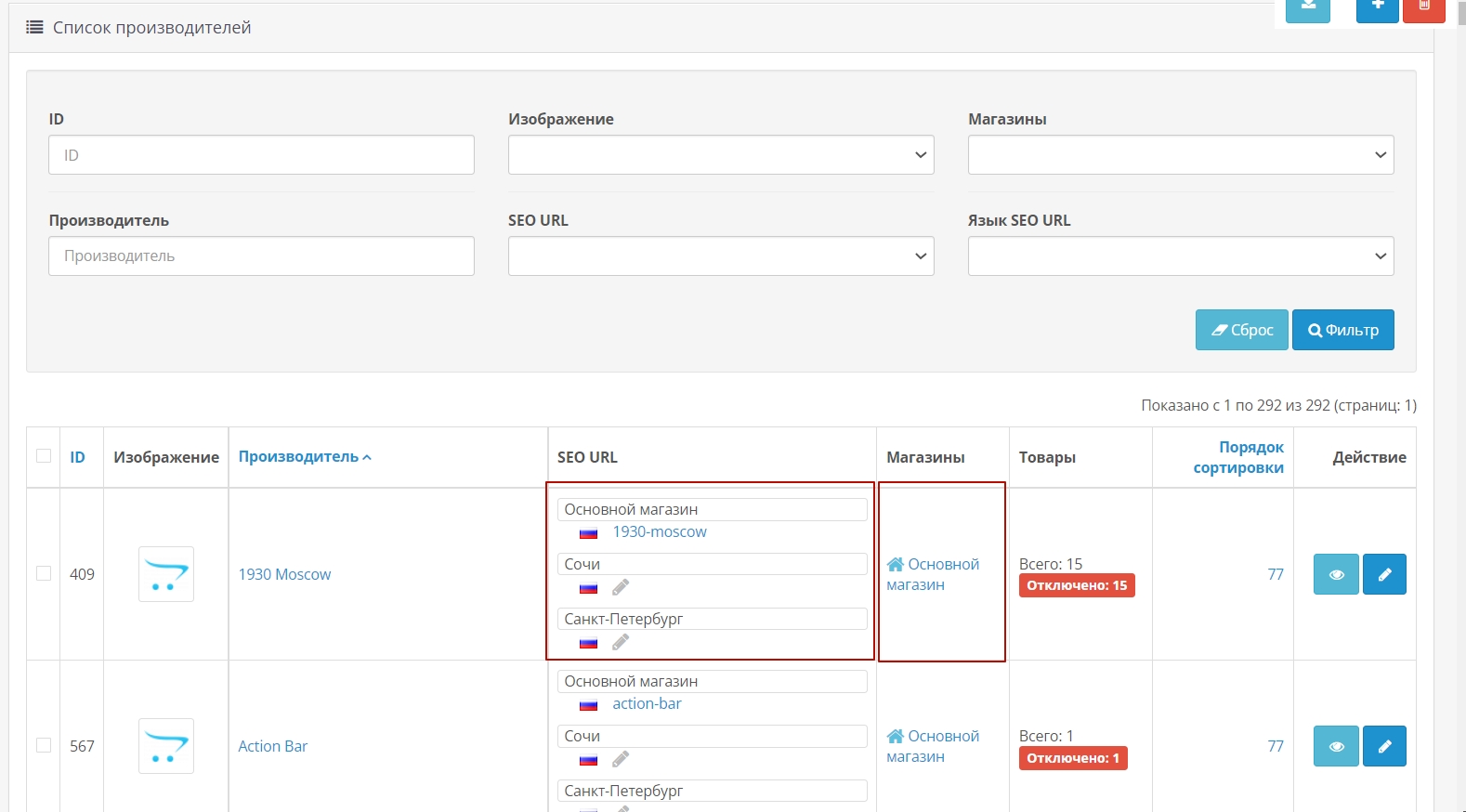The height and width of the screenshot is (812, 1466).
Task: Sort by Порядок сортировки column header
Action: coord(1238,457)
